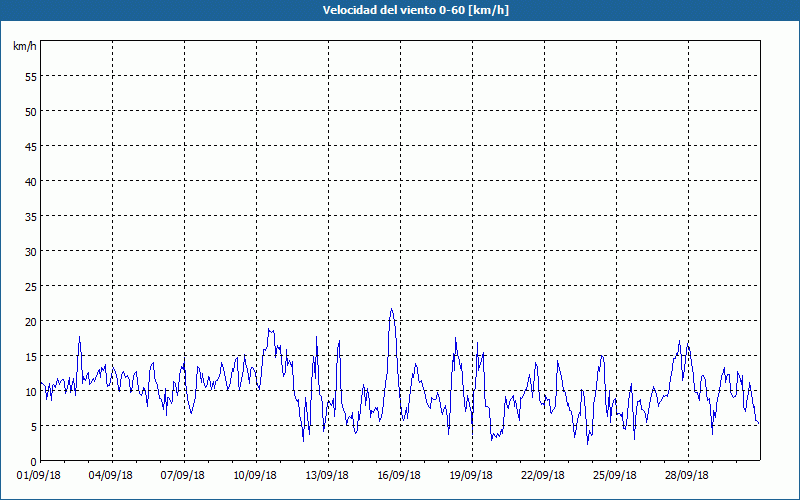Click the date label 07/09/18
800x500 pixels.
(183, 476)
